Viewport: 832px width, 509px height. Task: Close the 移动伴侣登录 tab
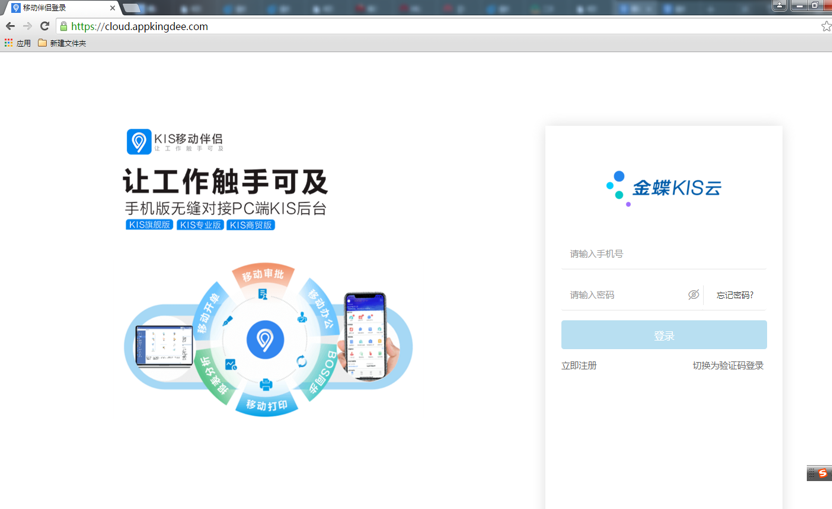112,8
